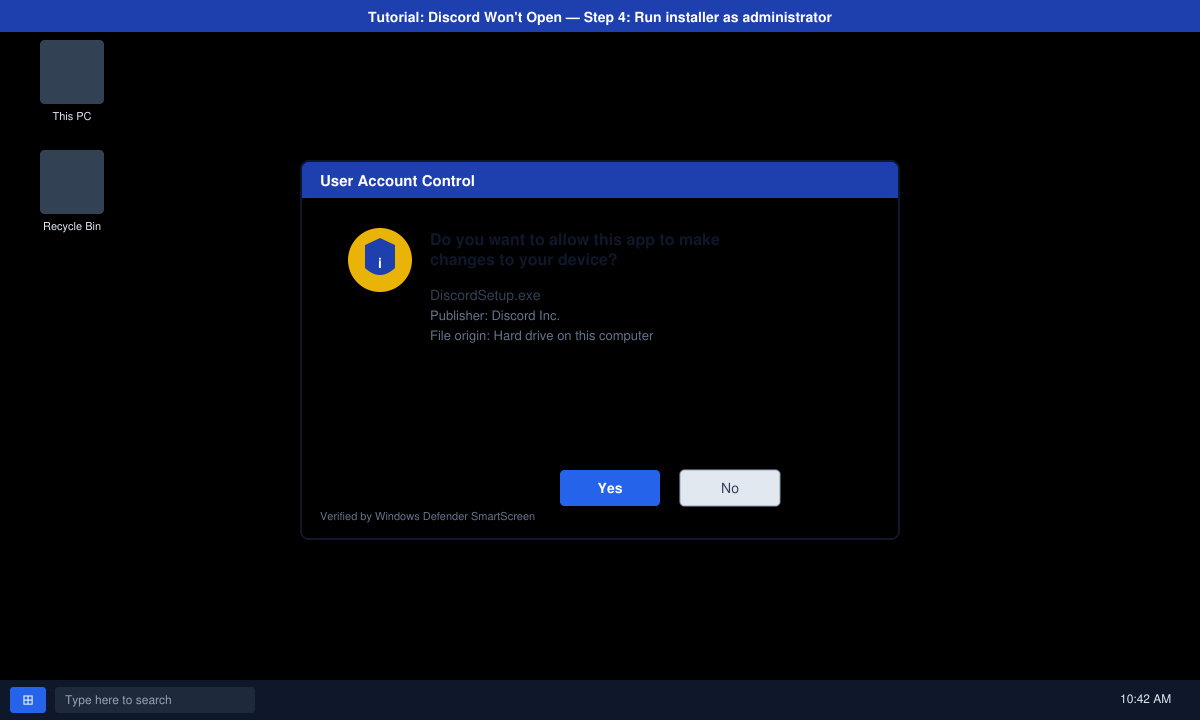Click the Publisher: Discord Inc. line

click(495, 315)
